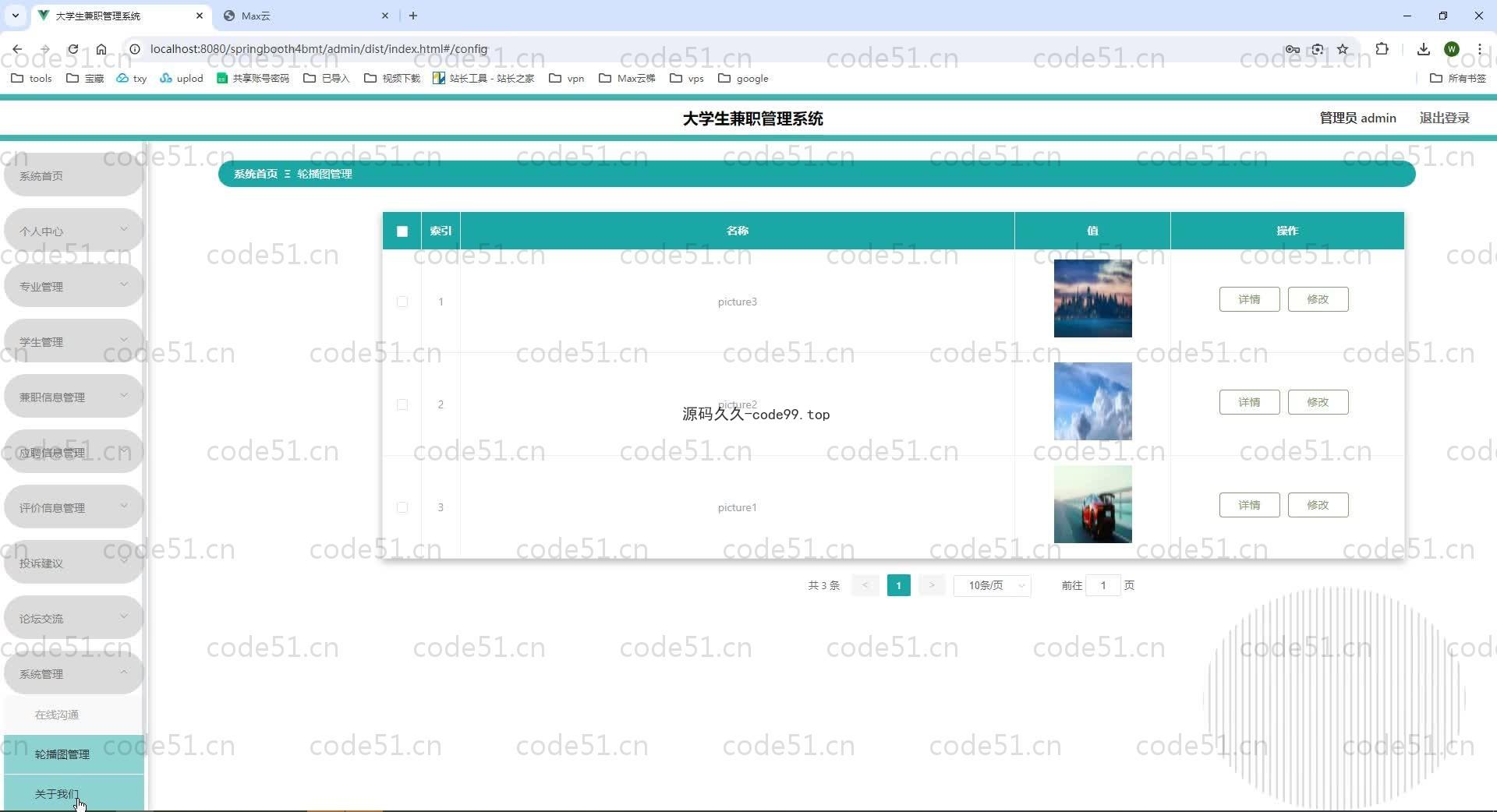The height and width of the screenshot is (812, 1497).
Task: Select 轮播图管理 submenu item
Action: point(73,754)
